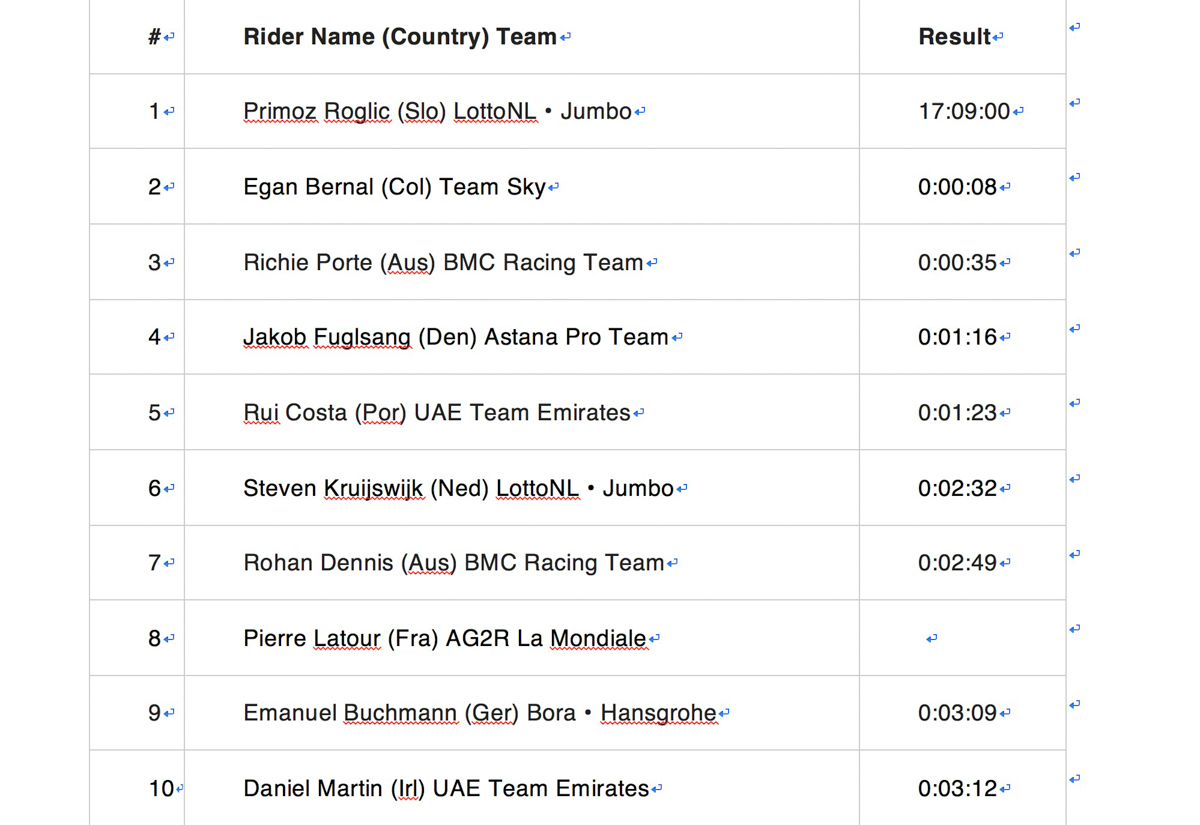Click the 0:02:32 time value

(x=958, y=488)
